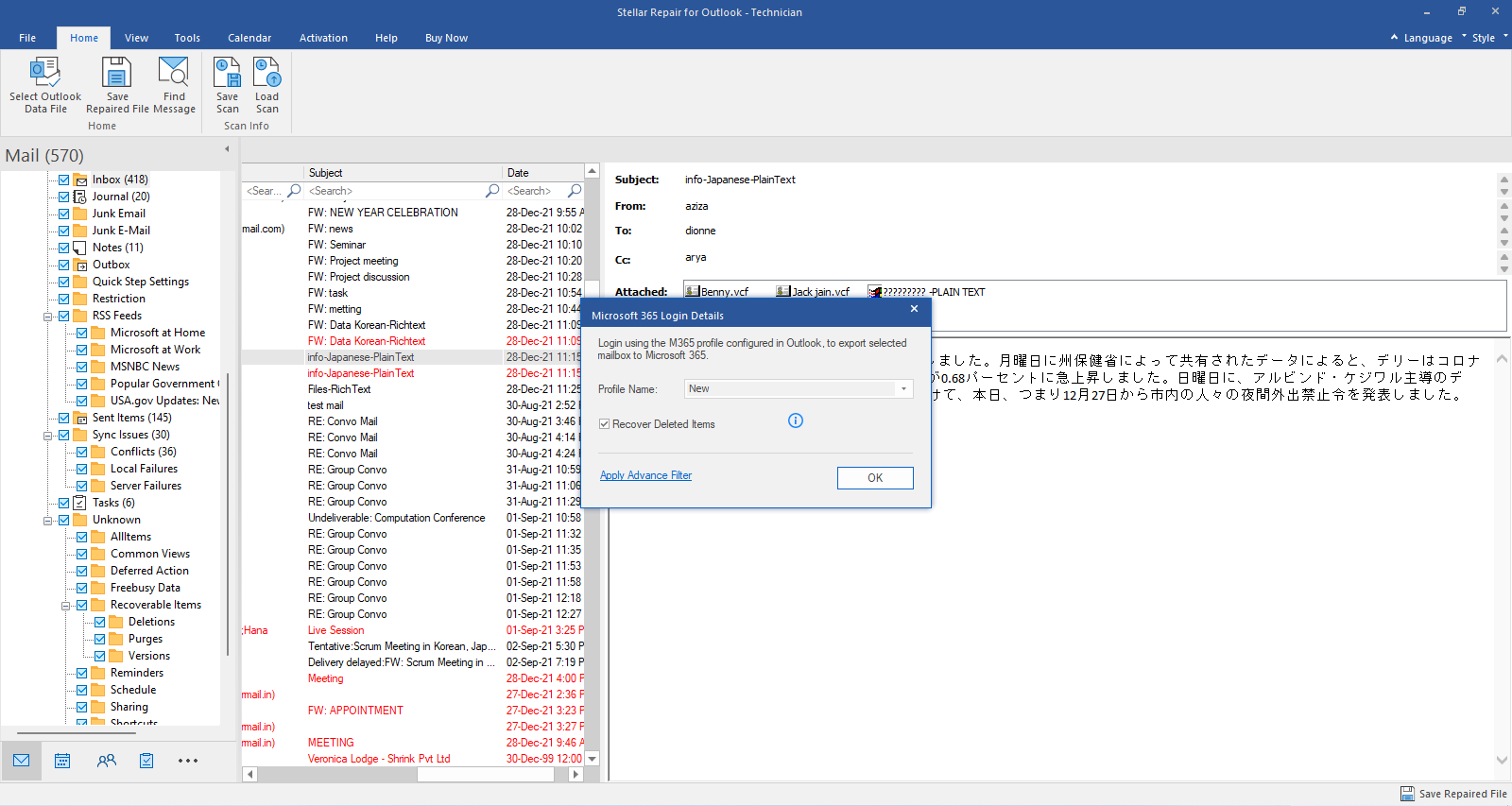Collapse the RSS Feeds tree node
The height and width of the screenshot is (806, 1512).
coord(47,316)
